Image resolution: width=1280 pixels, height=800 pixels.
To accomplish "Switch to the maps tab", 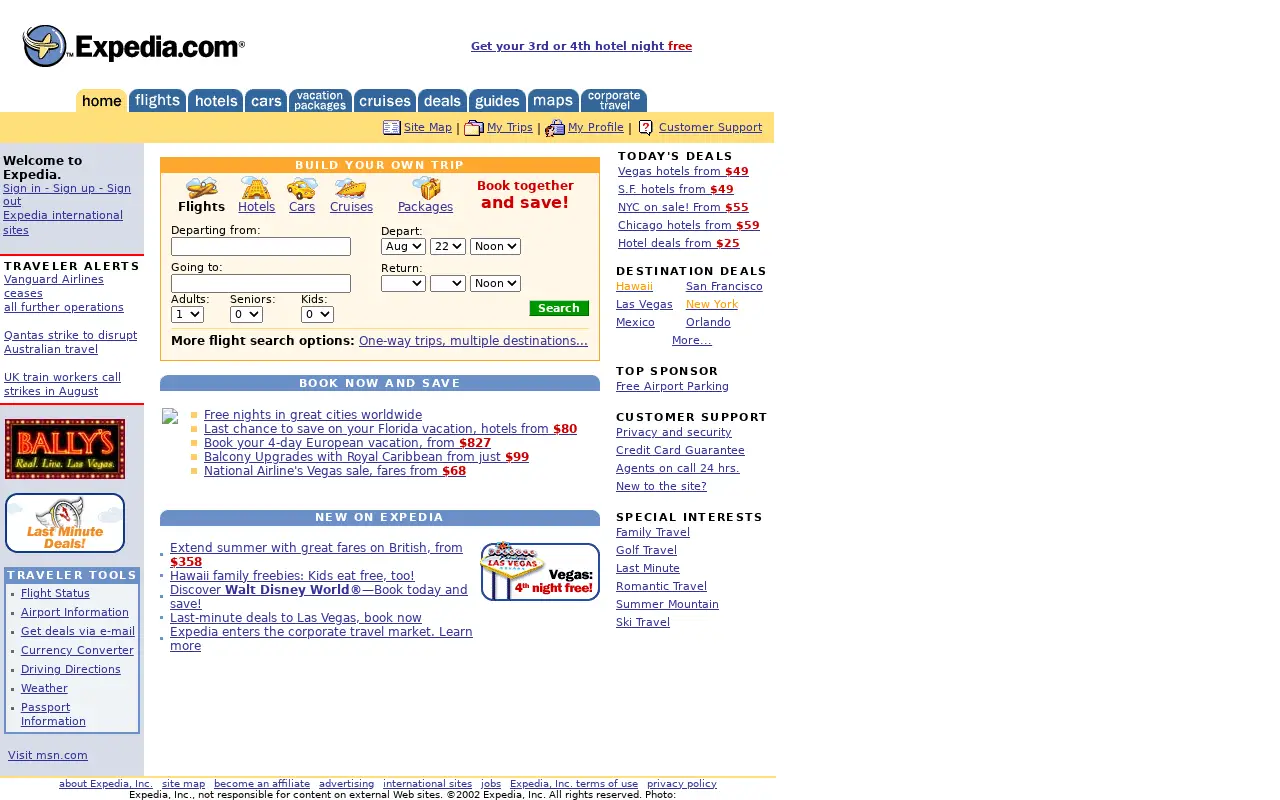I will coord(553,100).
